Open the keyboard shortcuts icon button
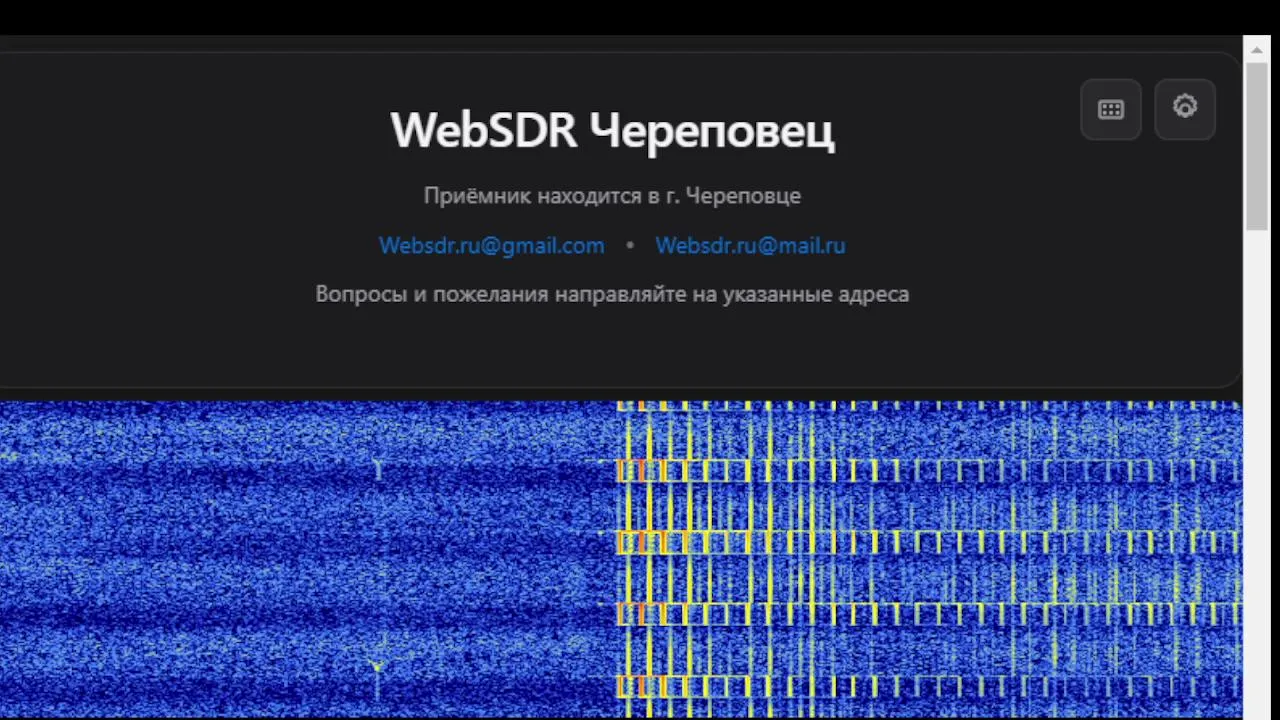 pos(1111,110)
